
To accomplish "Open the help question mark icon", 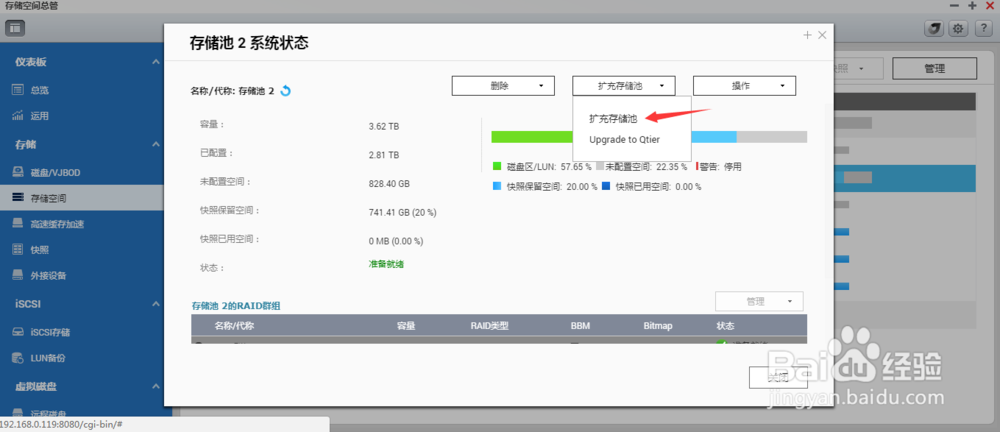I will (982, 29).
